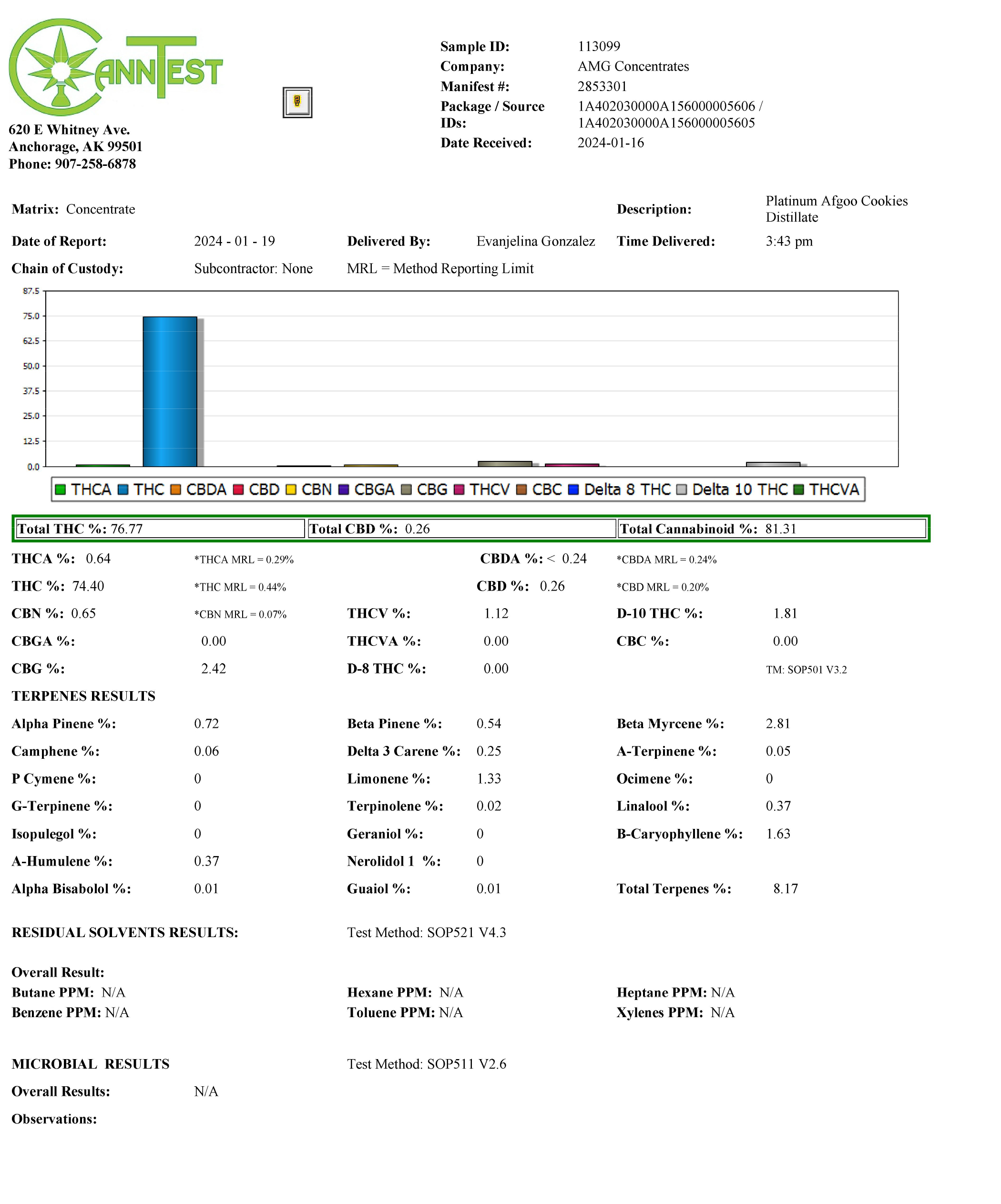Click the CBGA purple legend square

coord(343,490)
